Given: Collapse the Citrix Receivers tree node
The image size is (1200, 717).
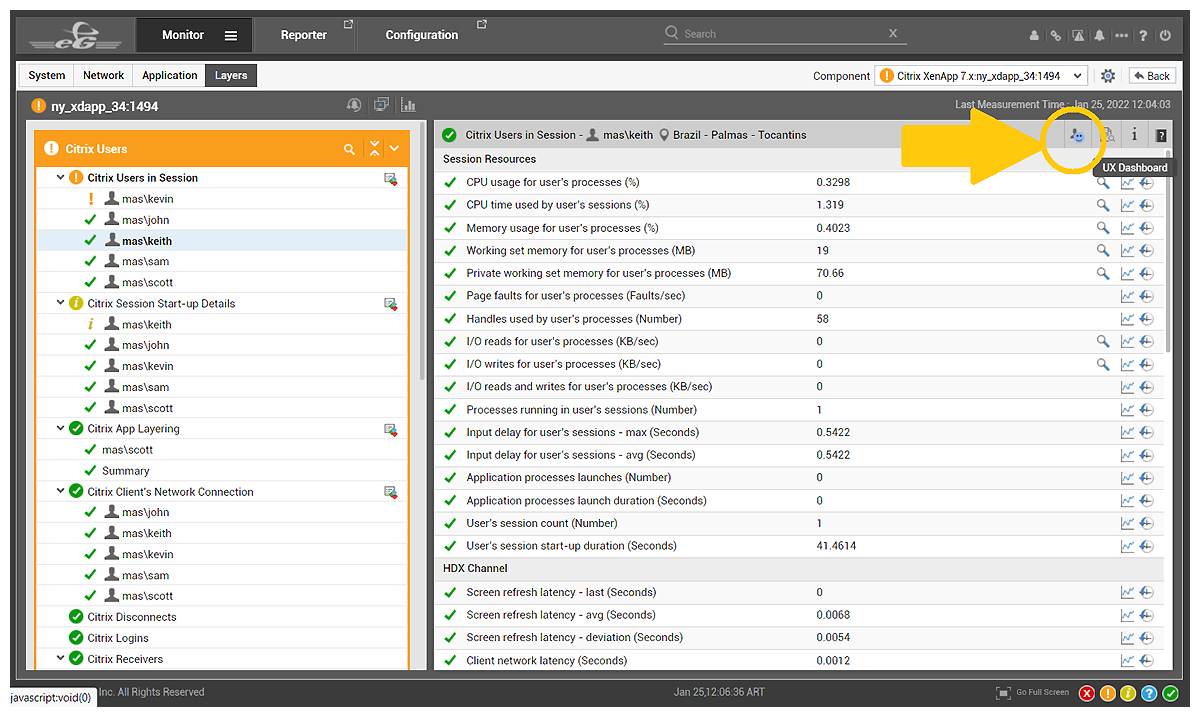Looking at the screenshot, I should point(61,659).
